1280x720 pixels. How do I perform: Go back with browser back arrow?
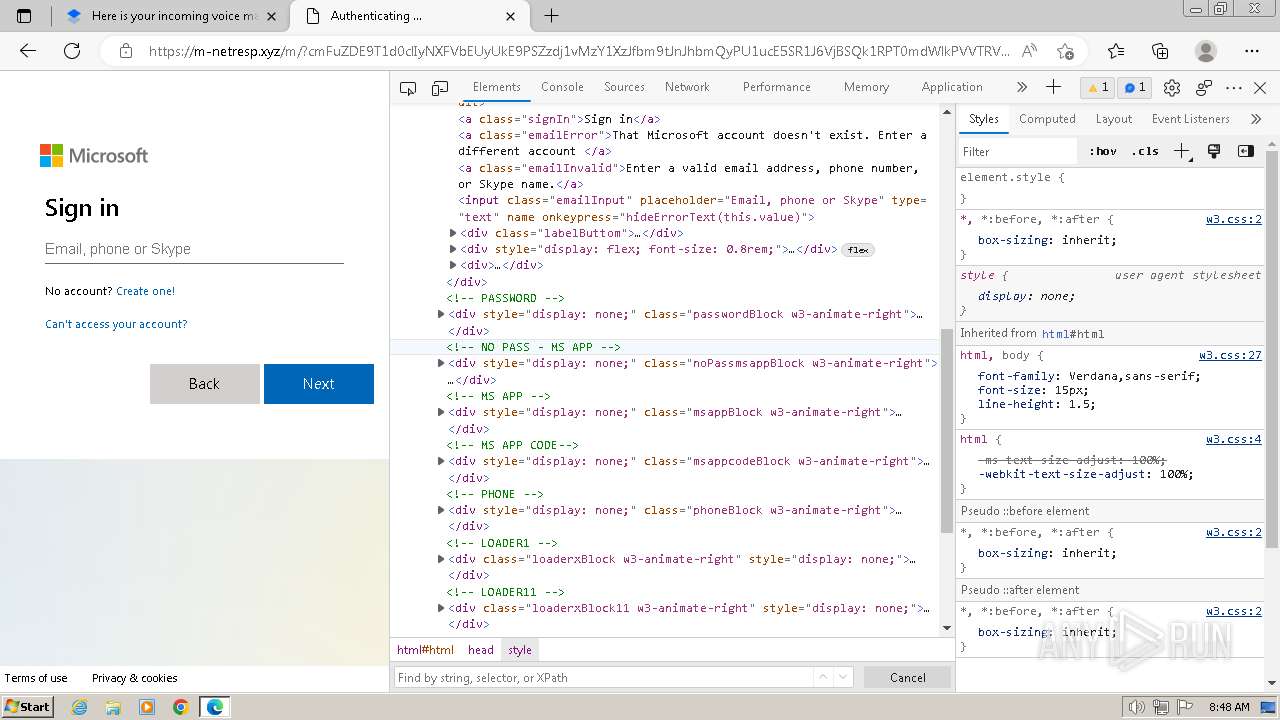[28, 51]
